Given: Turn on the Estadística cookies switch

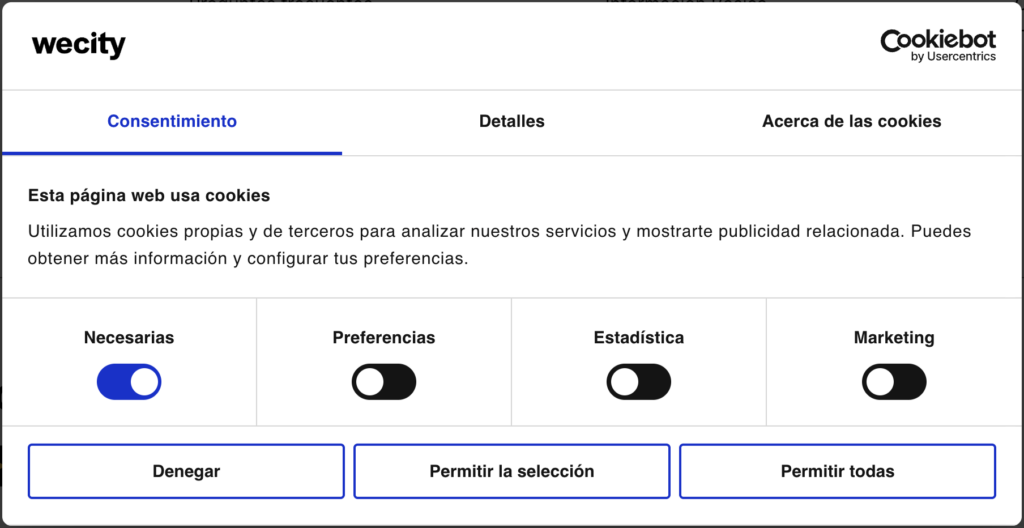Looking at the screenshot, I should (x=639, y=382).
